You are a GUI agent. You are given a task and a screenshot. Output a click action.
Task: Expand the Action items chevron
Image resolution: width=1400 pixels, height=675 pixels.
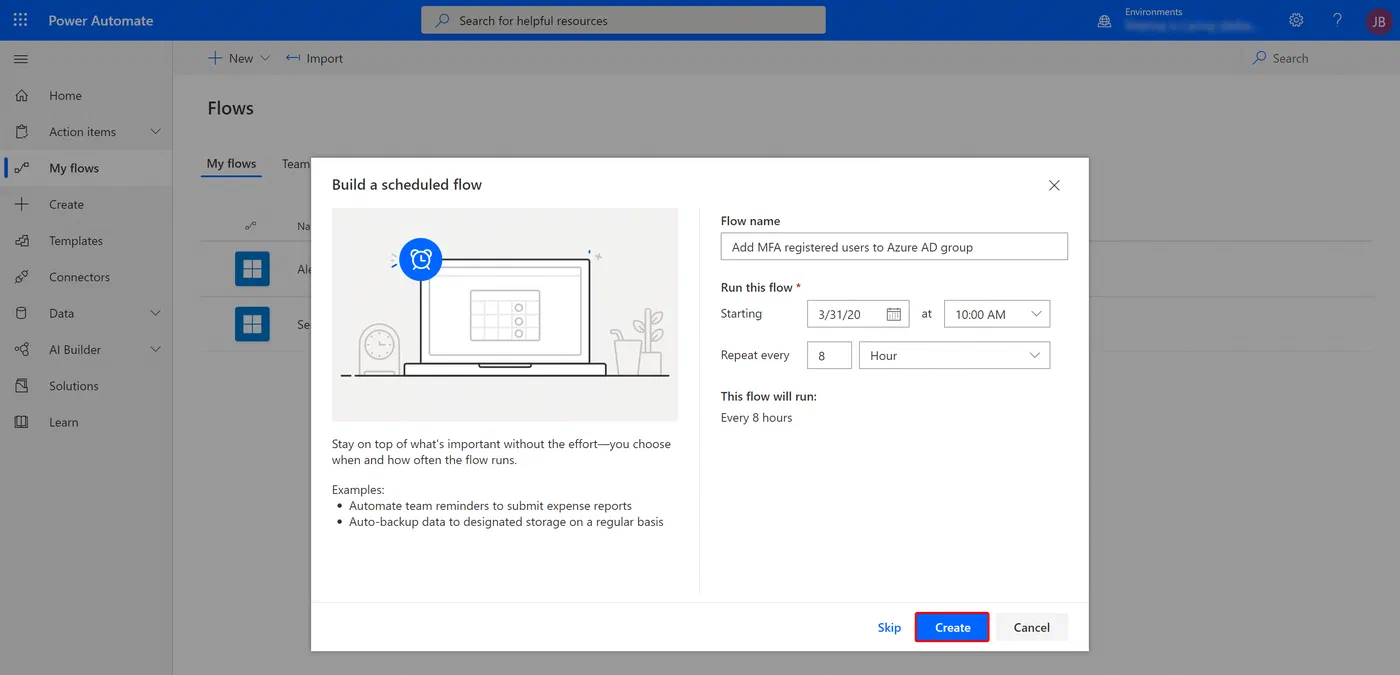point(155,132)
